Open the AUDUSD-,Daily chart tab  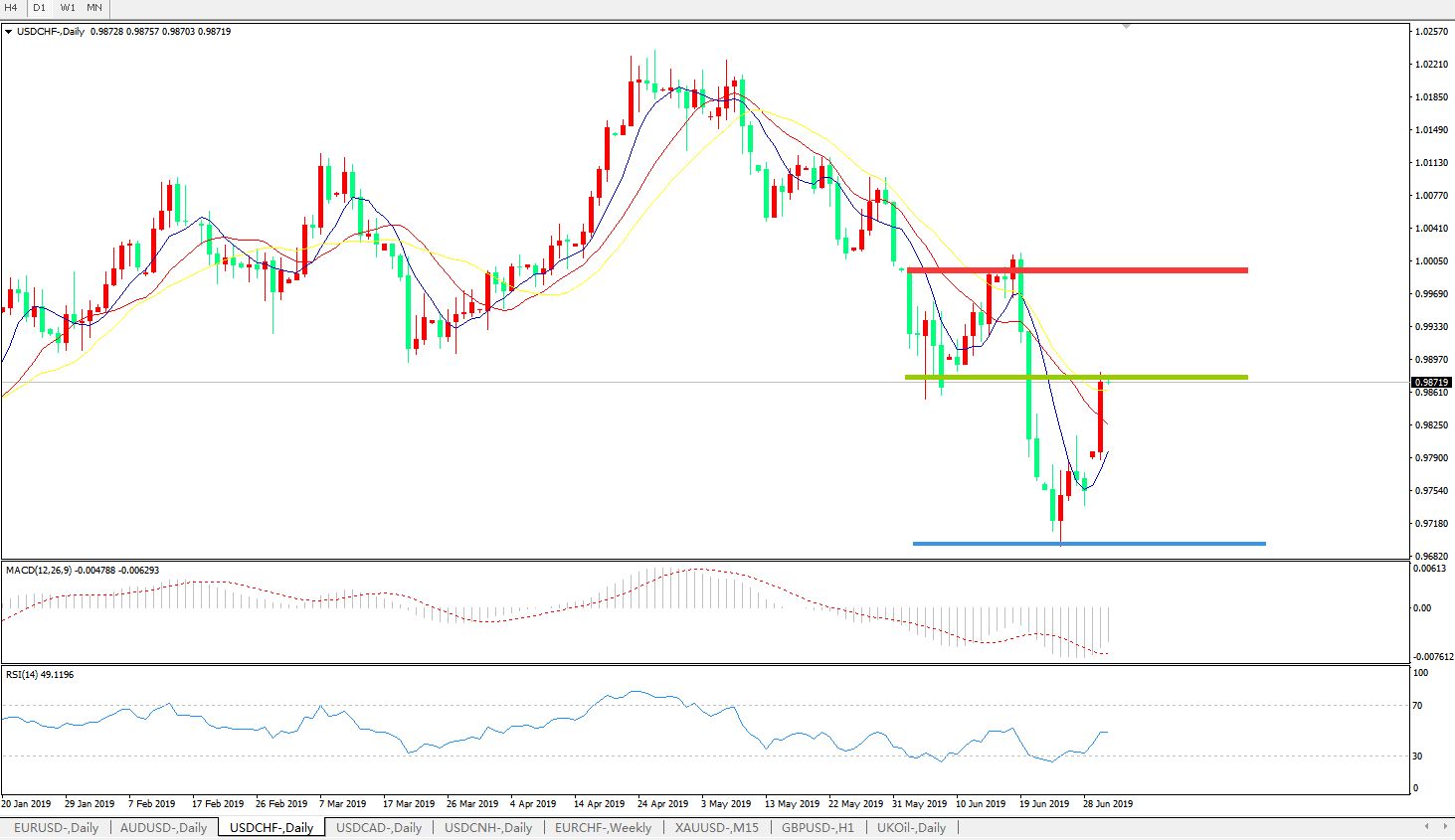pos(163,827)
